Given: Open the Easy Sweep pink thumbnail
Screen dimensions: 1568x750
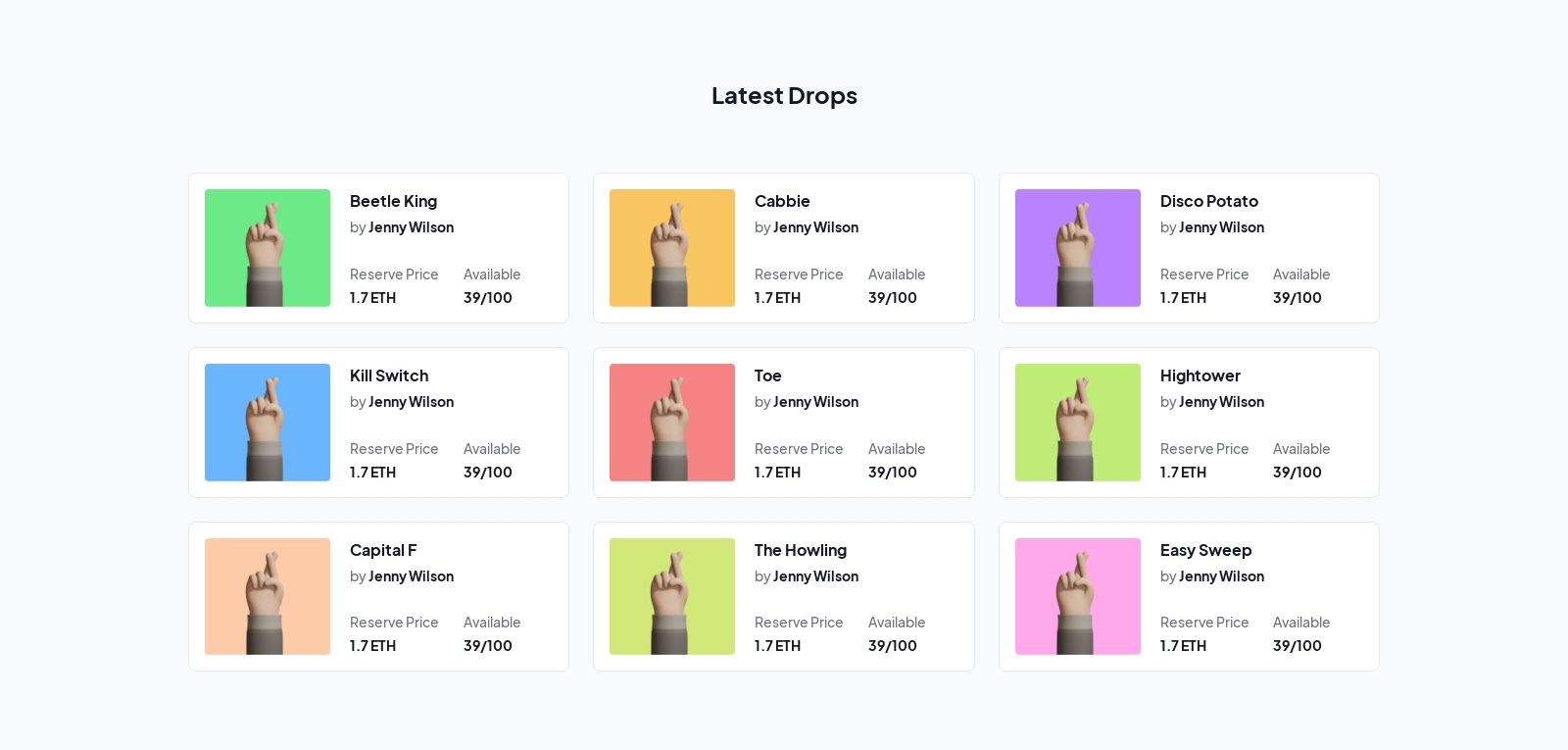Looking at the screenshot, I should 1078,596.
